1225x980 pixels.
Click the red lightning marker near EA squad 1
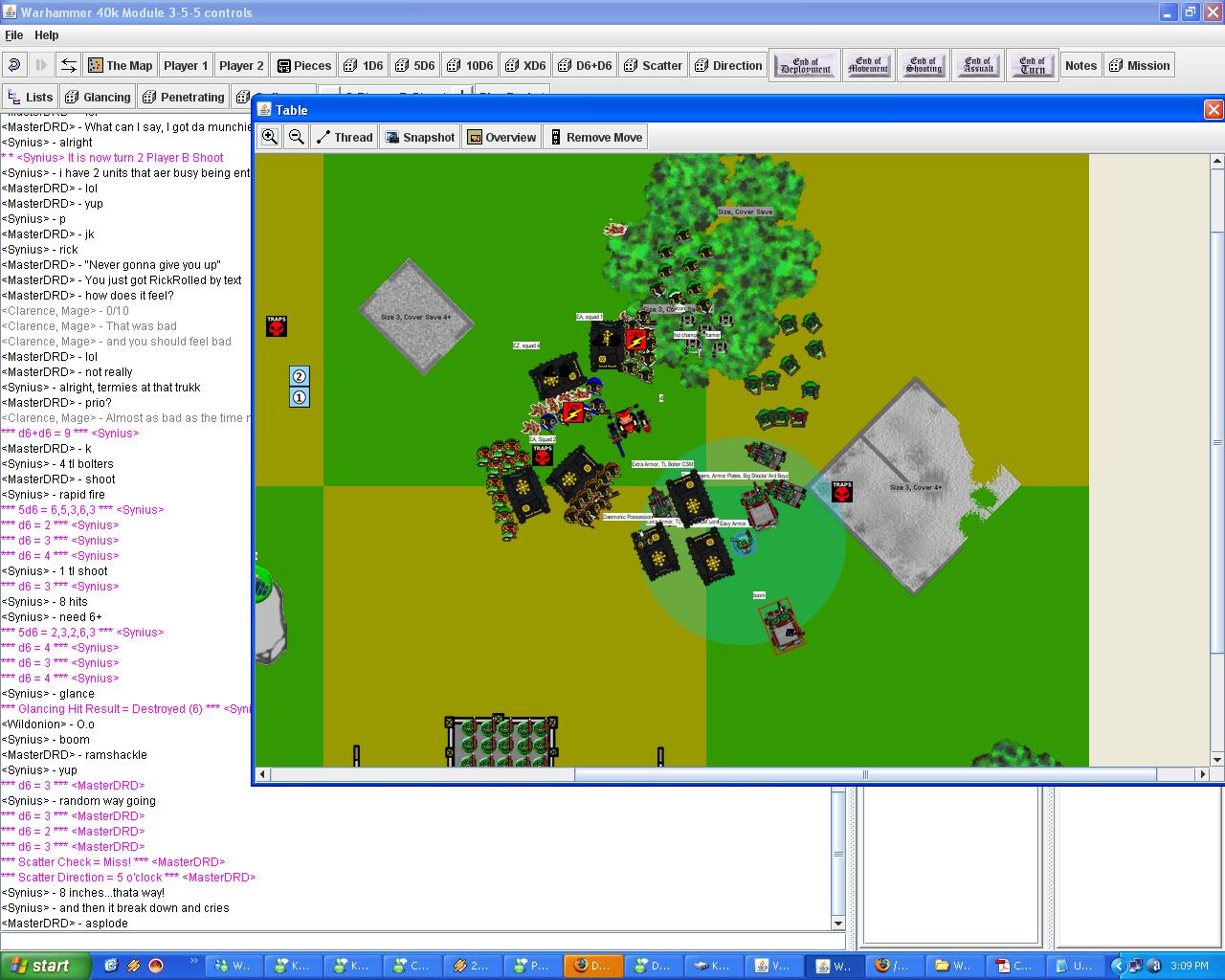pyautogui.click(x=635, y=339)
